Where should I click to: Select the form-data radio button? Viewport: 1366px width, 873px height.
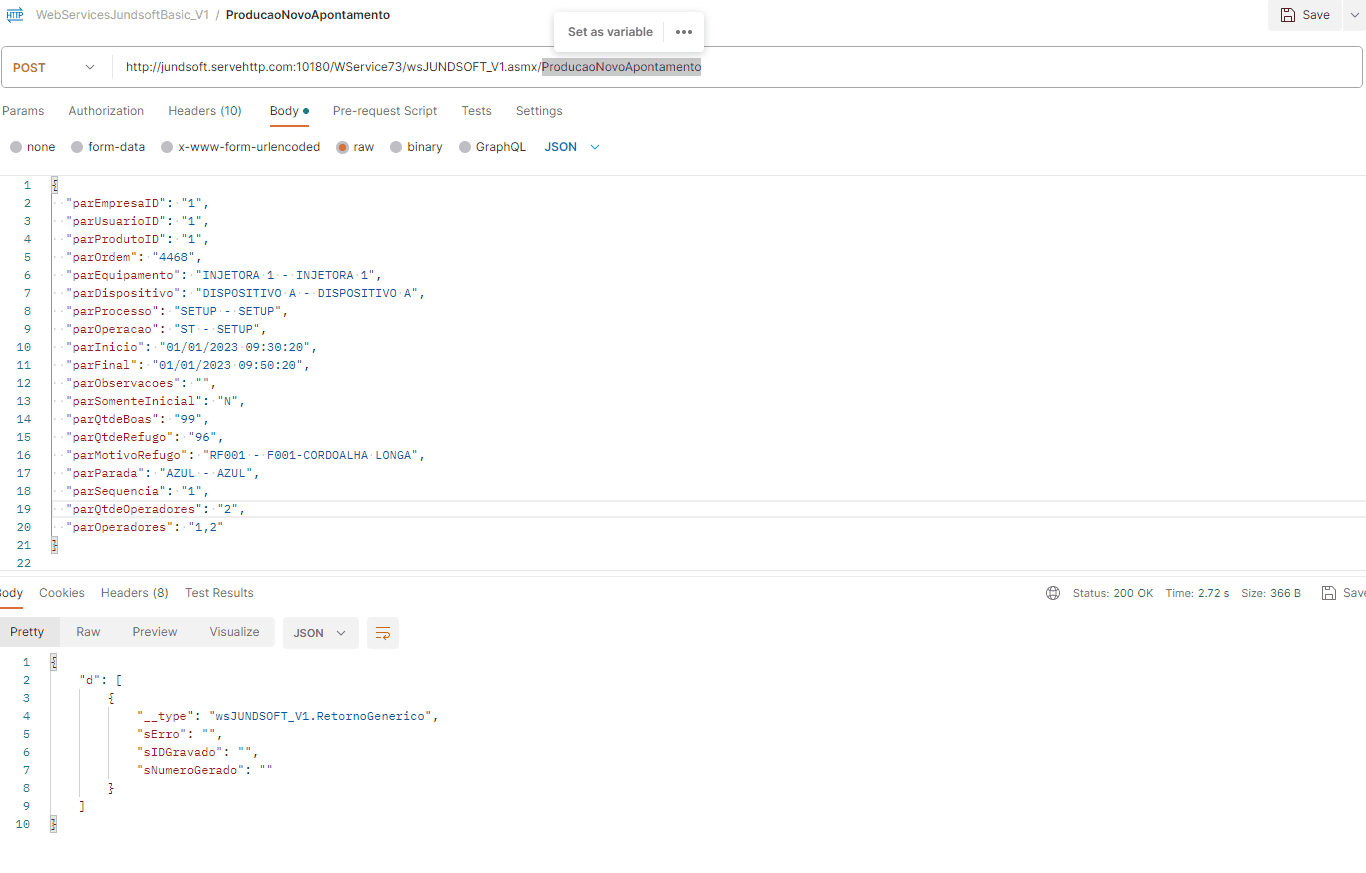(x=77, y=147)
